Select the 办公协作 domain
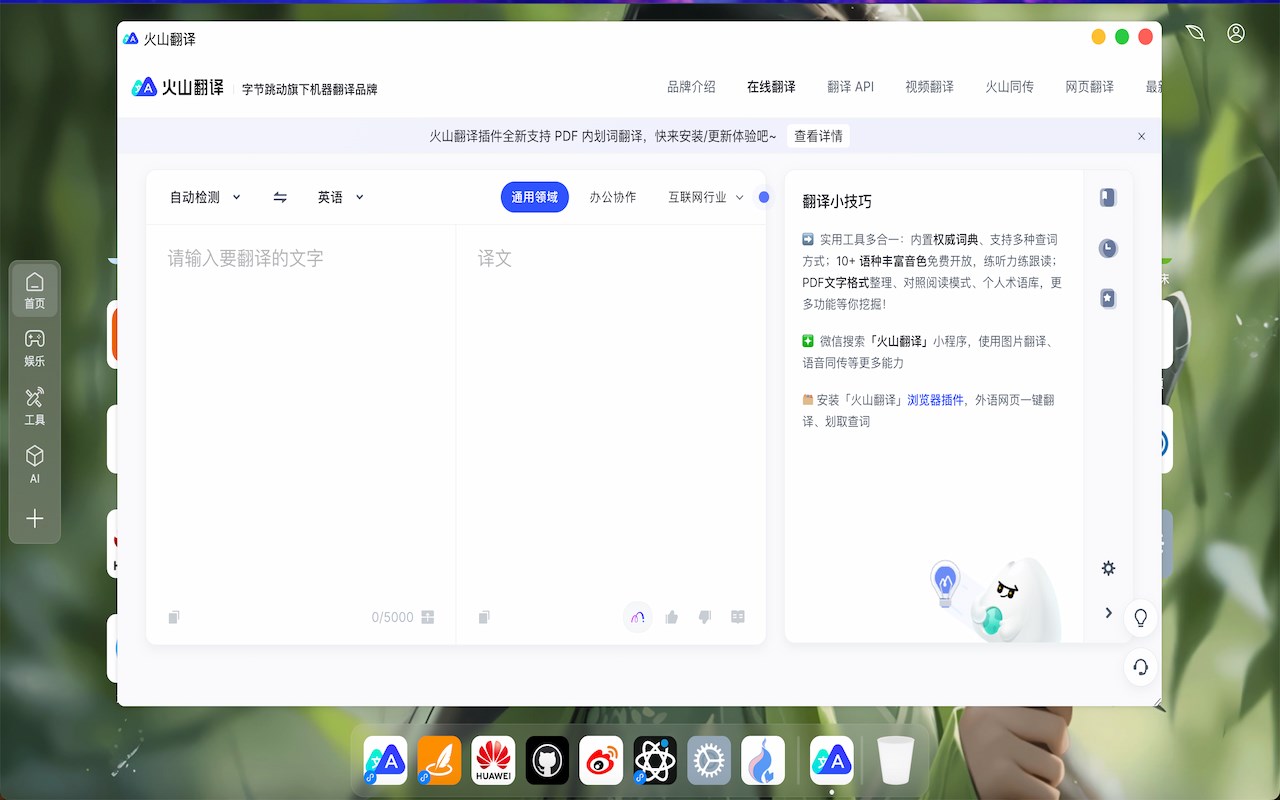This screenshot has width=1280, height=800. 613,198
